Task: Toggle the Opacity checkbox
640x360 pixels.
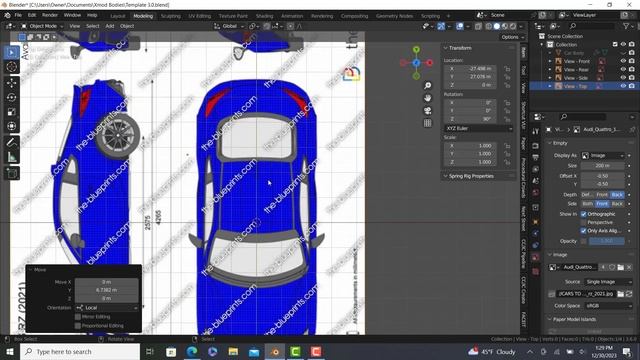Action: [584, 241]
